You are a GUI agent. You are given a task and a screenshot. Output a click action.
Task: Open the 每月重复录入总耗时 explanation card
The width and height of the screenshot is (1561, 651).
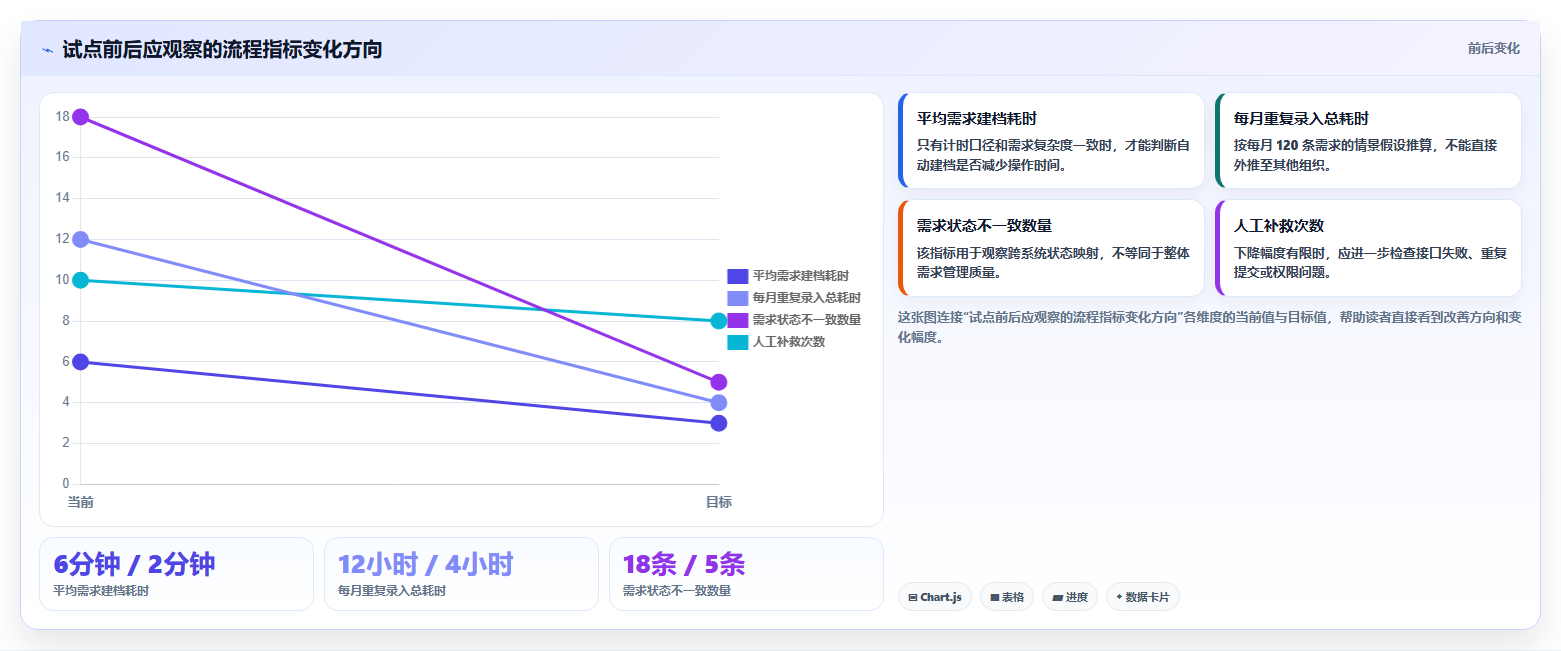pyautogui.click(x=1368, y=141)
